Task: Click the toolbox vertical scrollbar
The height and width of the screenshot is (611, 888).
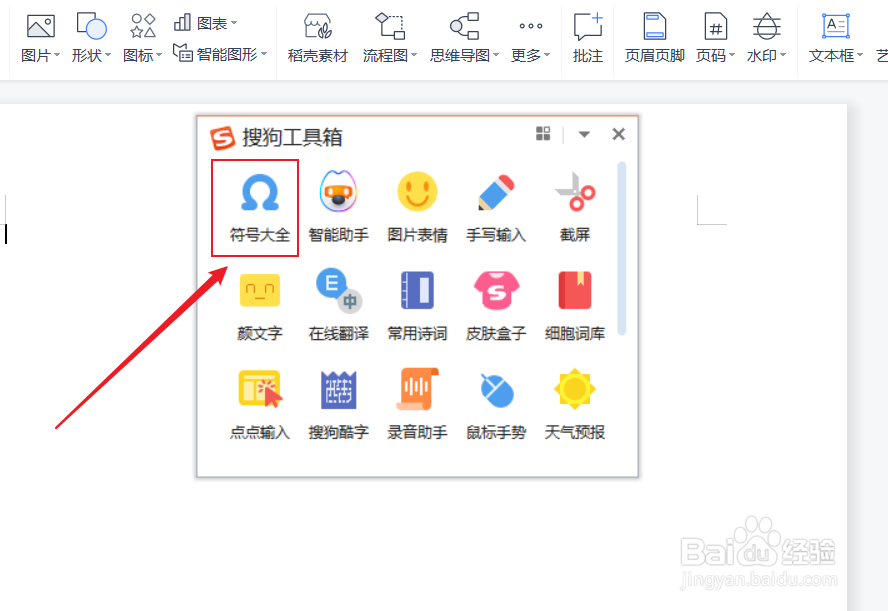Action: tap(622, 248)
